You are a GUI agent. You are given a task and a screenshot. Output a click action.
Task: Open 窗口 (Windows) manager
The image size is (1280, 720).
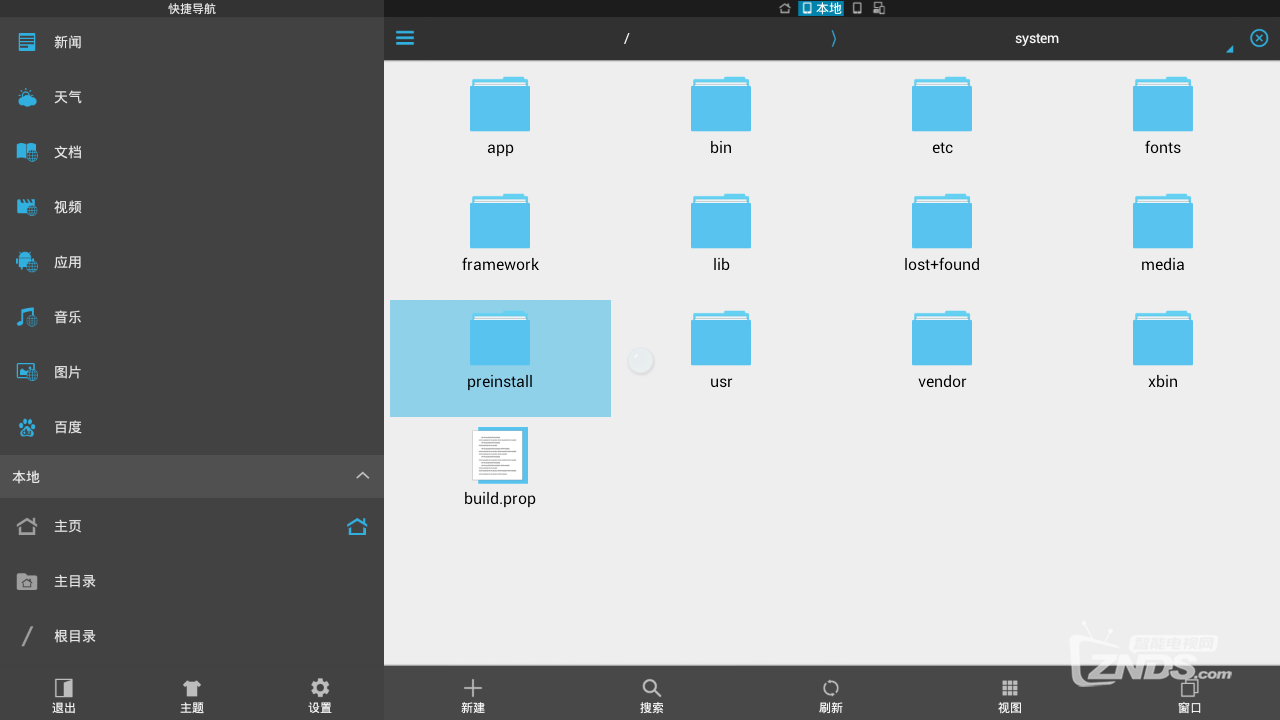[1190, 695]
